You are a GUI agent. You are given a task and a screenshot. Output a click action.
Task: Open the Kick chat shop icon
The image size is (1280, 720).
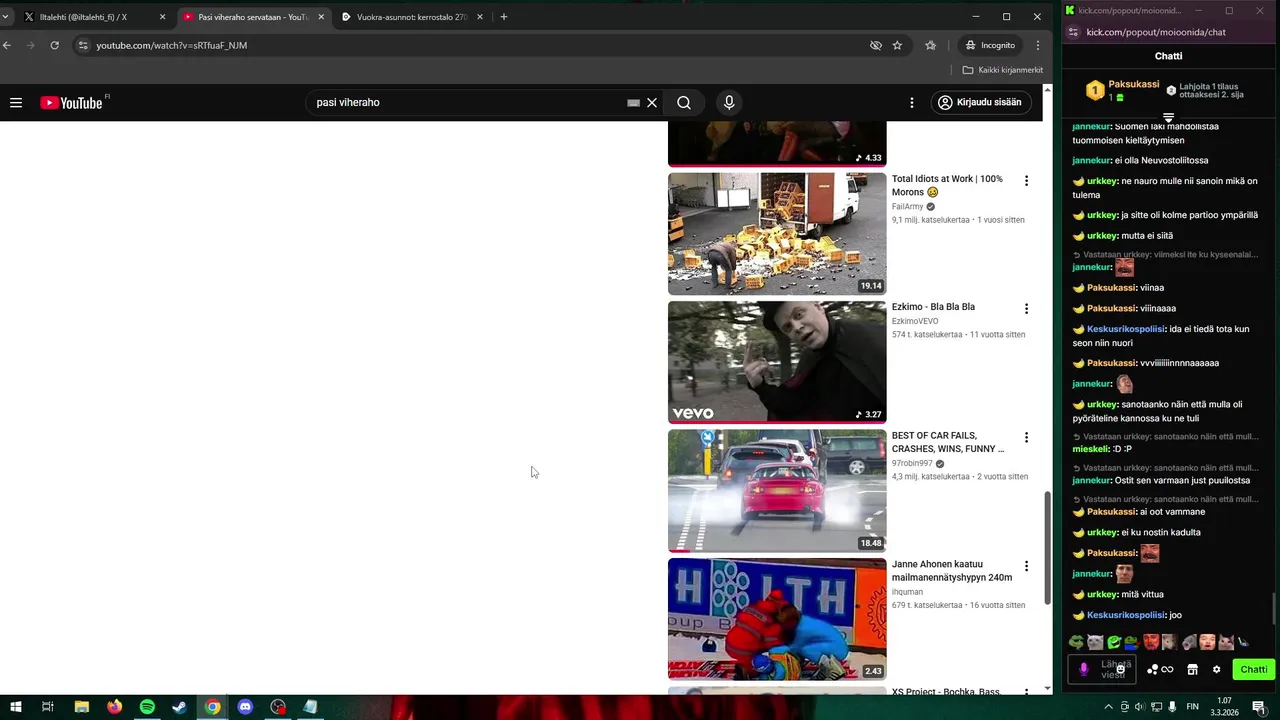click(x=1192, y=669)
